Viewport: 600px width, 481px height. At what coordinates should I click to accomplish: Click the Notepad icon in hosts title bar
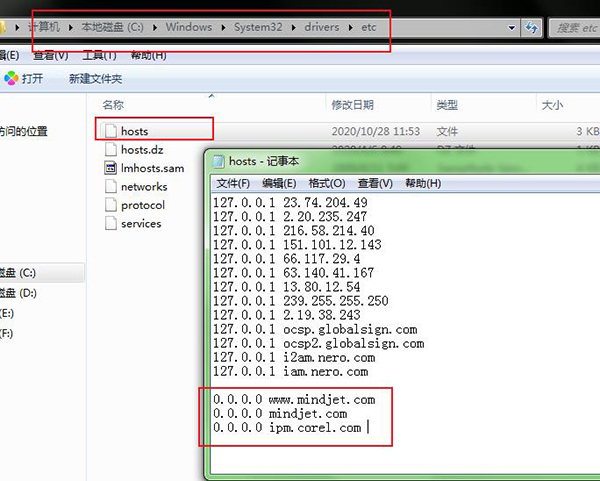[x=218, y=161]
